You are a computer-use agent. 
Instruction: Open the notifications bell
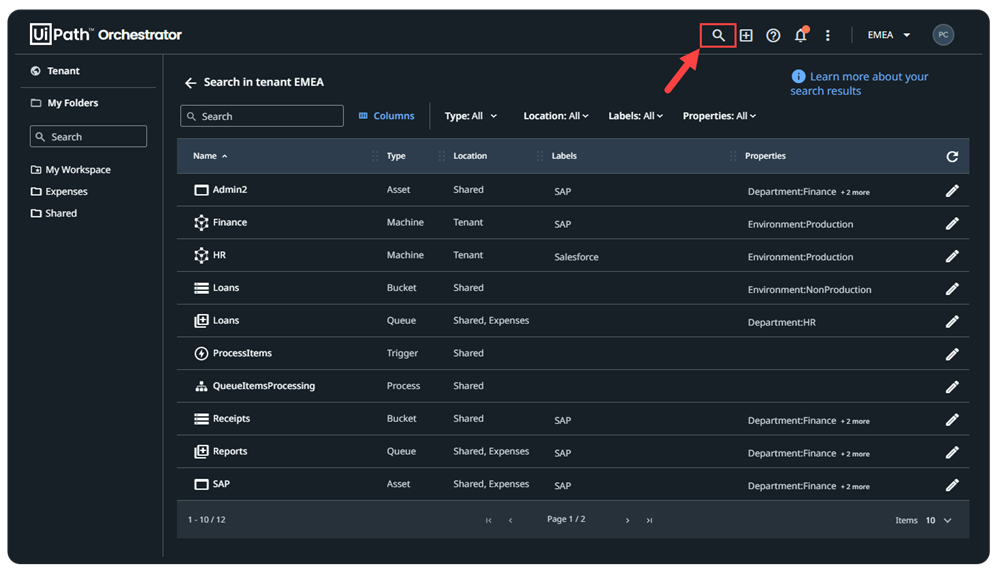tap(801, 35)
